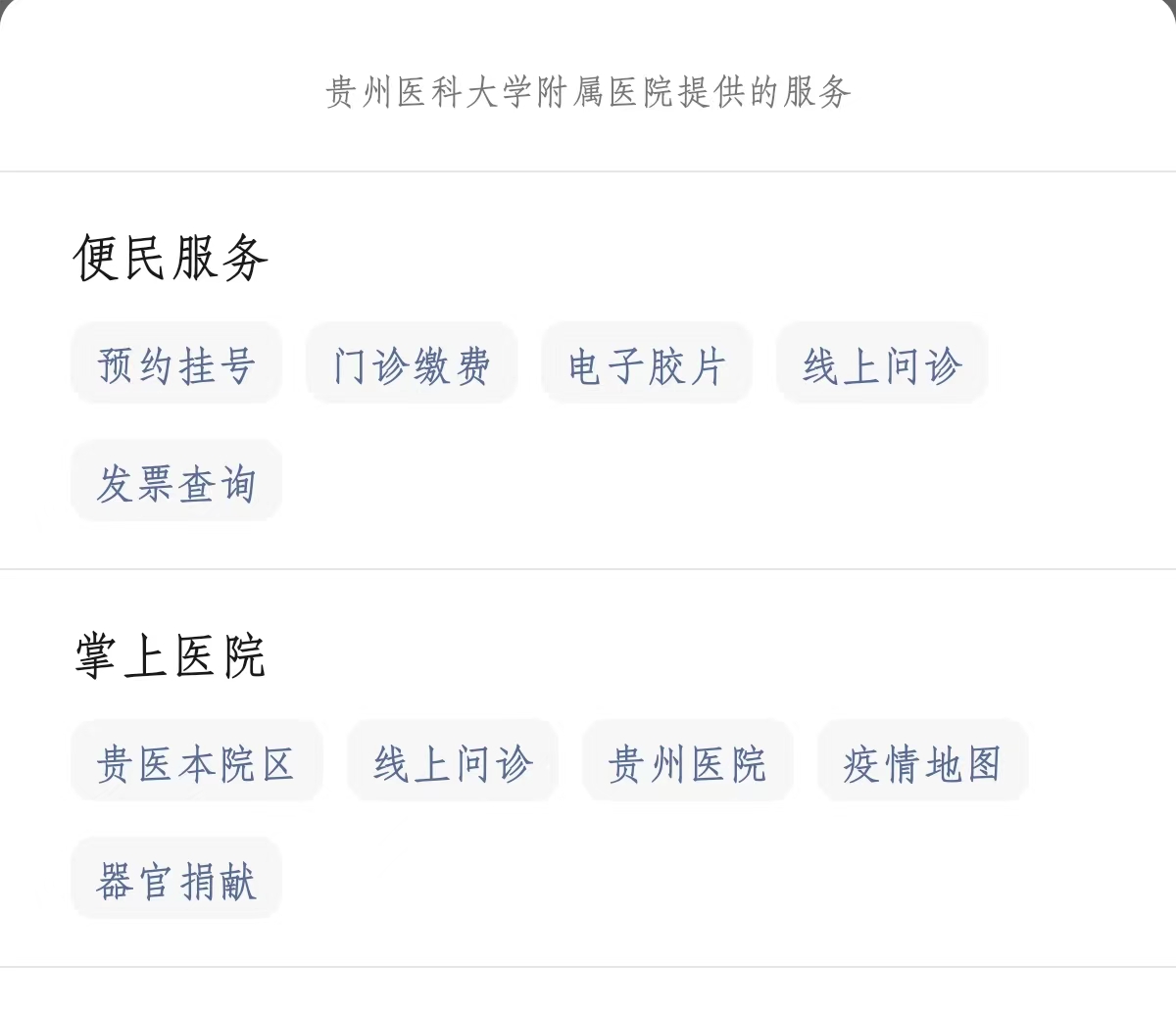Screen dimensions: 1176x1011
Task: Click the 贵州医院 entry
Action: pyautogui.click(x=687, y=761)
